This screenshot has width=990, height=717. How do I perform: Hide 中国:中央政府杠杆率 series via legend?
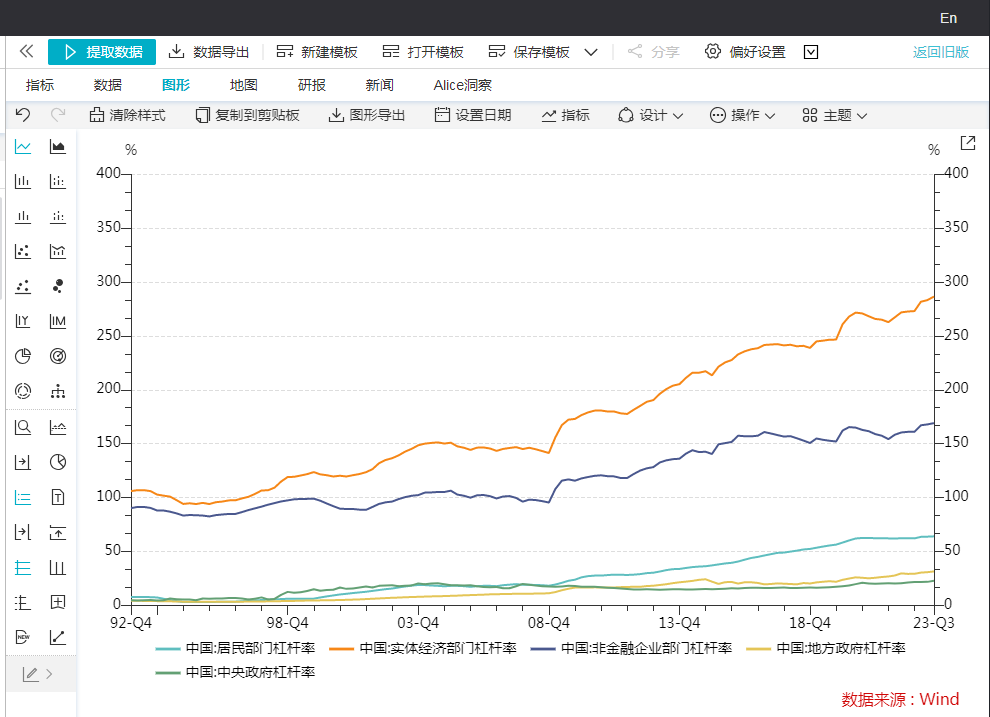point(235,672)
